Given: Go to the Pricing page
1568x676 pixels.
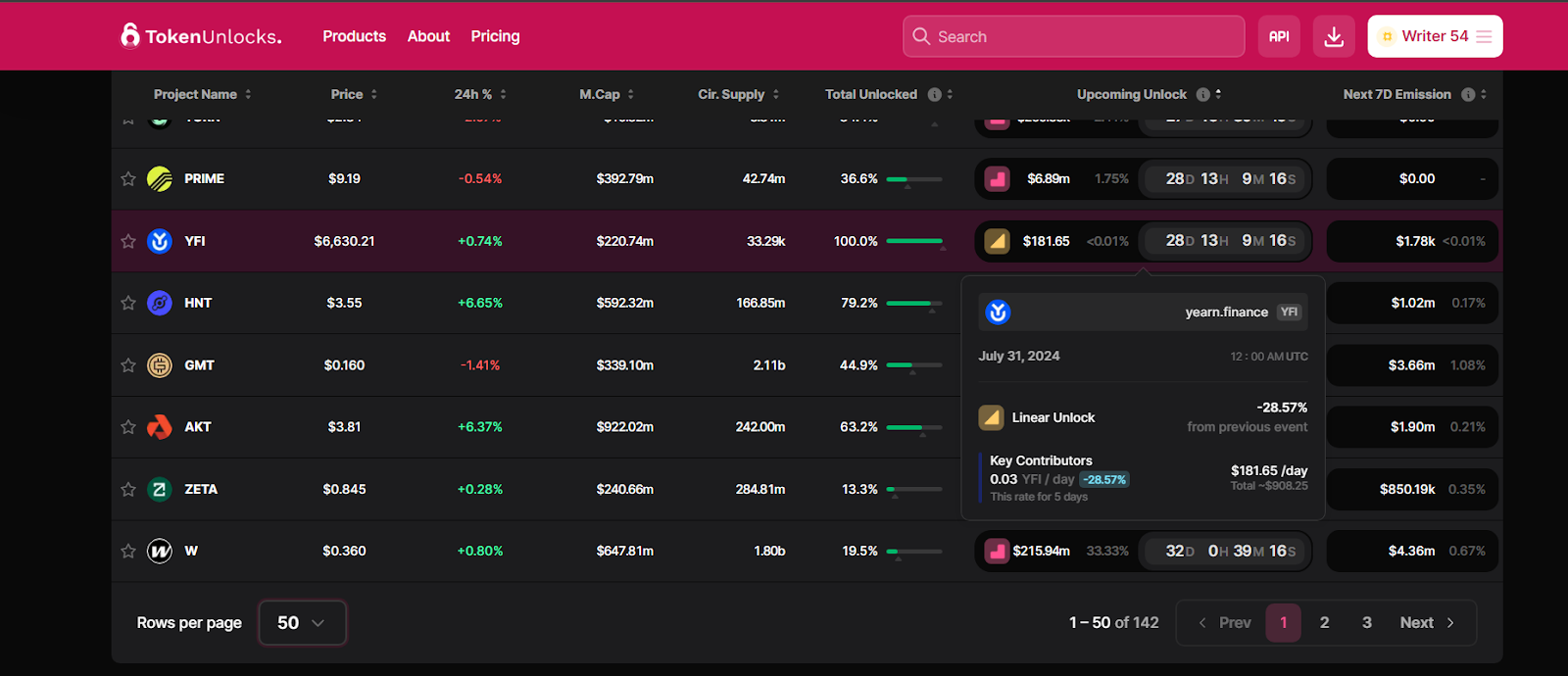Looking at the screenshot, I should [x=495, y=36].
